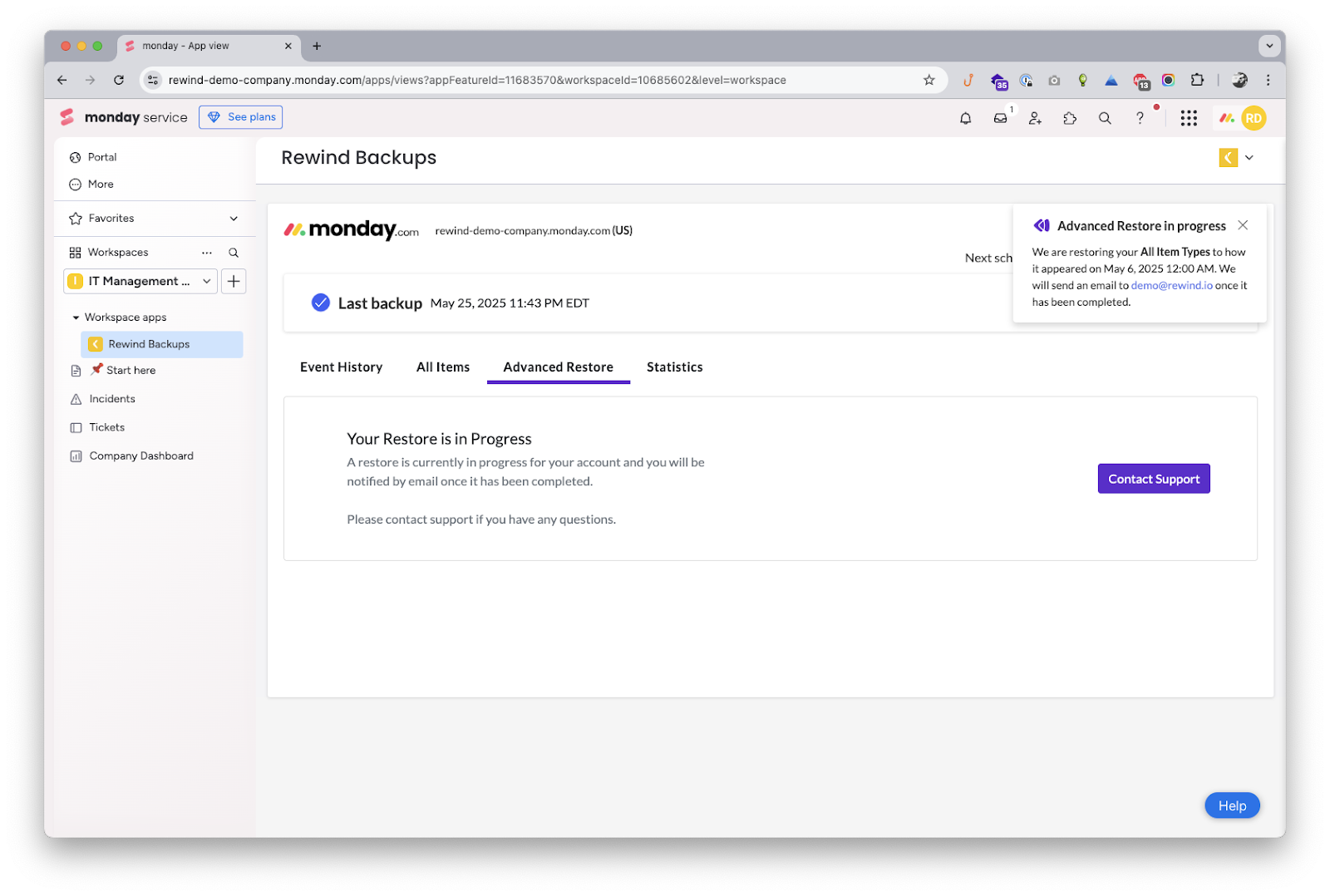
Task: Search workspaces with the sidebar magnifier
Action: [x=234, y=253]
